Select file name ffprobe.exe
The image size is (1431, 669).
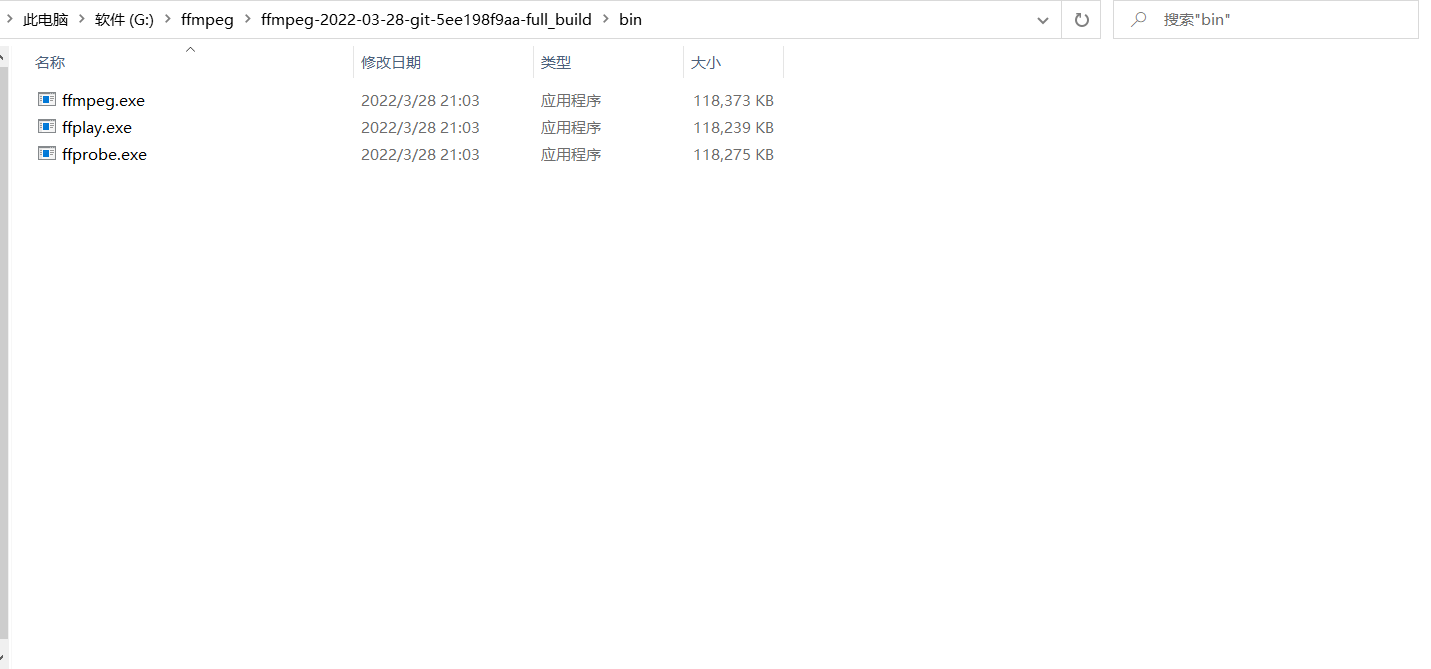[104, 154]
